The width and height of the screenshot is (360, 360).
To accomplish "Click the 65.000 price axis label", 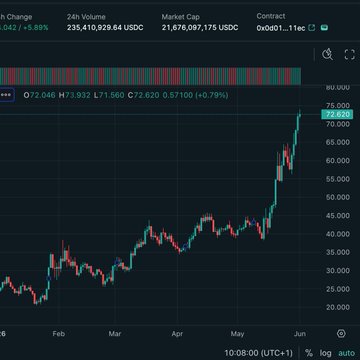I will coord(338,142).
